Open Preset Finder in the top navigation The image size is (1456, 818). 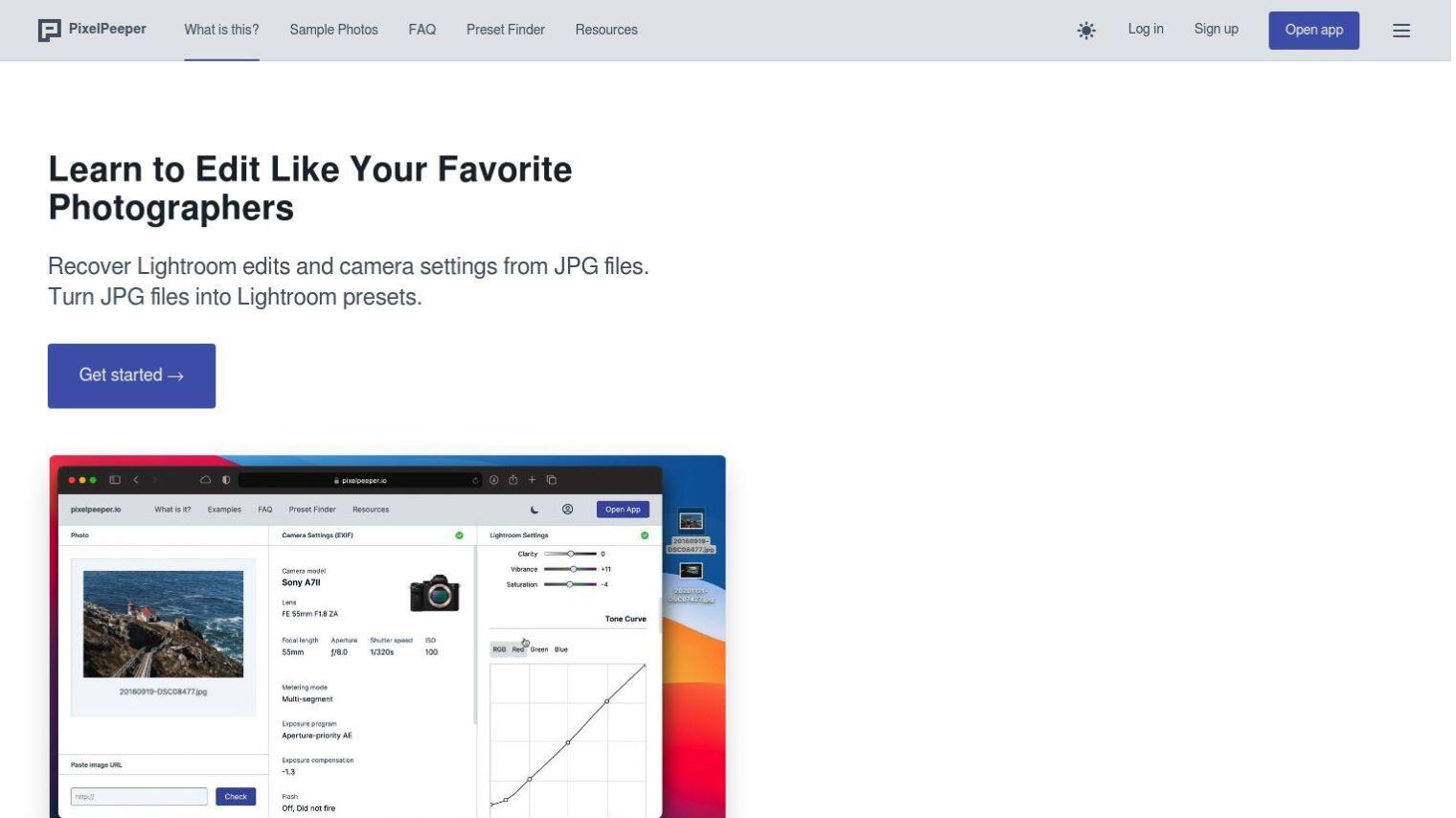pyautogui.click(x=505, y=30)
